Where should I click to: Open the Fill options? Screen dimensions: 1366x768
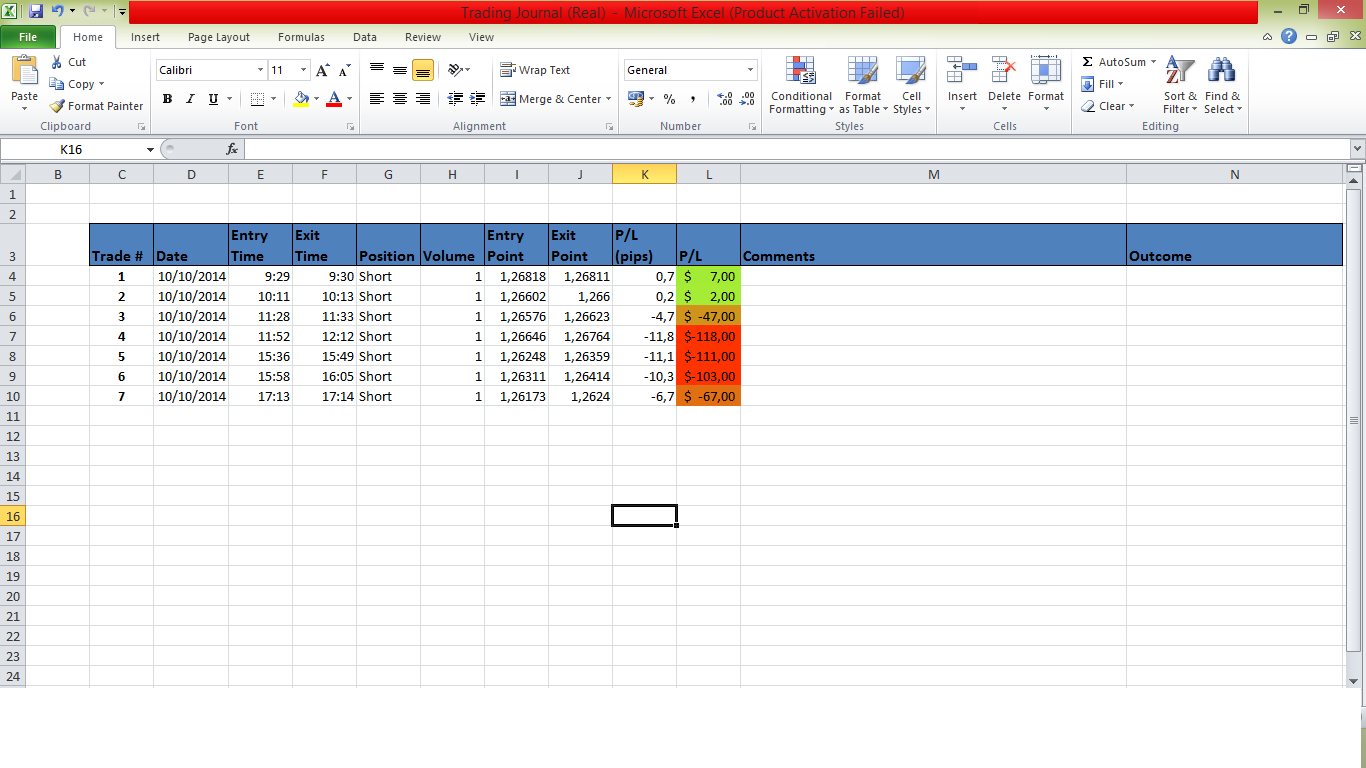coord(1103,84)
